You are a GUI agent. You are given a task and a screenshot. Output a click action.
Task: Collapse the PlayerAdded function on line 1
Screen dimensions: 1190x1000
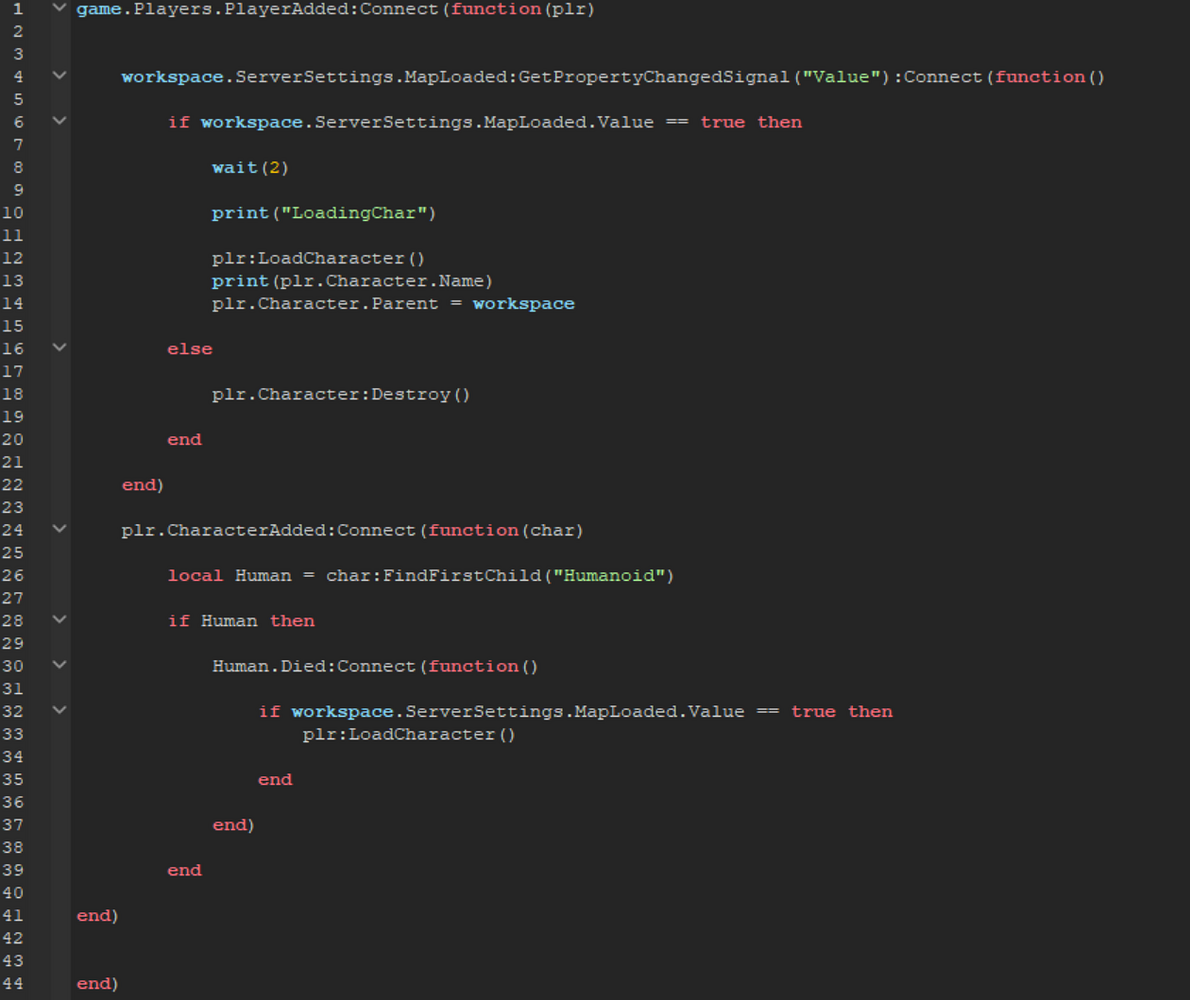[x=58, y=9]
